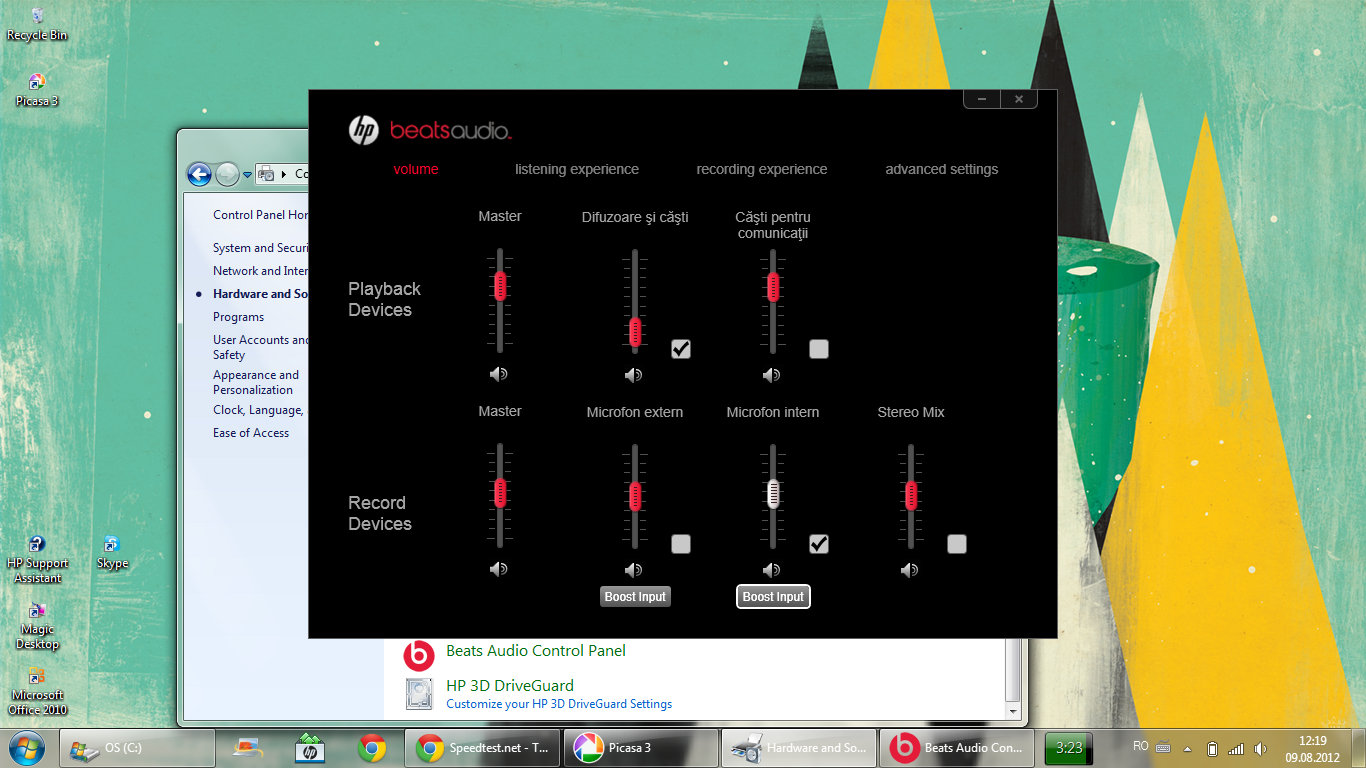The height and width of the screenshot is (768, 1366).
Task: Show hidden tray icons arrow
Action: point(1187,748)
